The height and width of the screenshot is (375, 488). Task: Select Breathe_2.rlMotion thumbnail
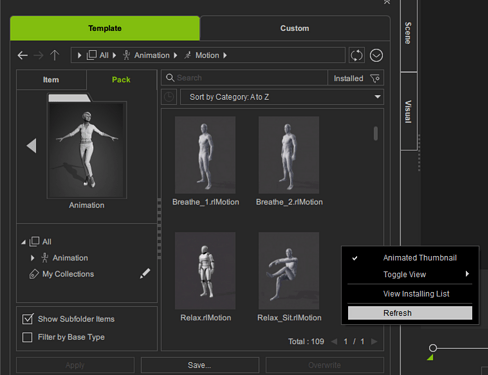(x=289, y=155)
